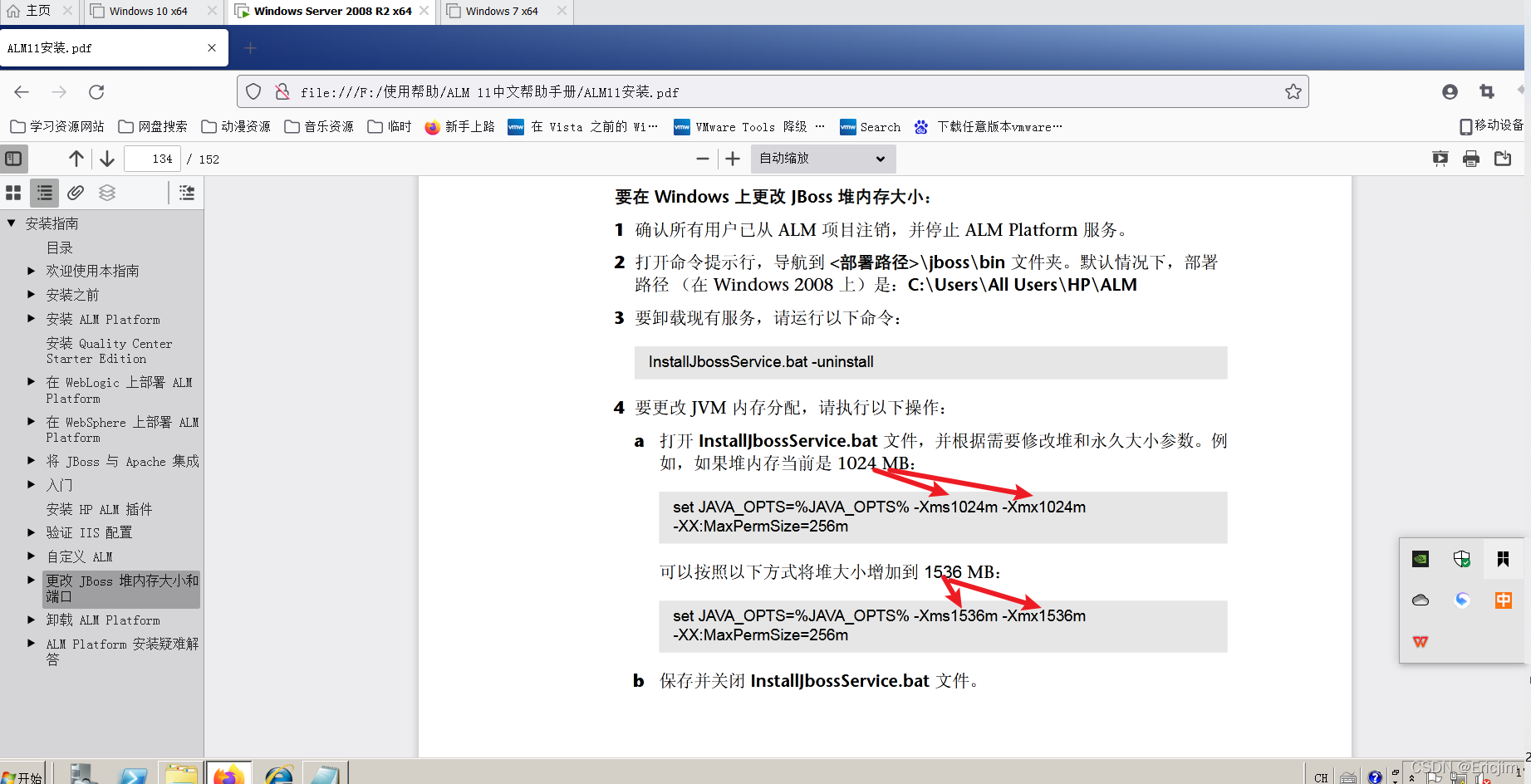Expand 安装 ALM Platform outline item
Viewport: 1531px width, 784px height.
[32, 319]
